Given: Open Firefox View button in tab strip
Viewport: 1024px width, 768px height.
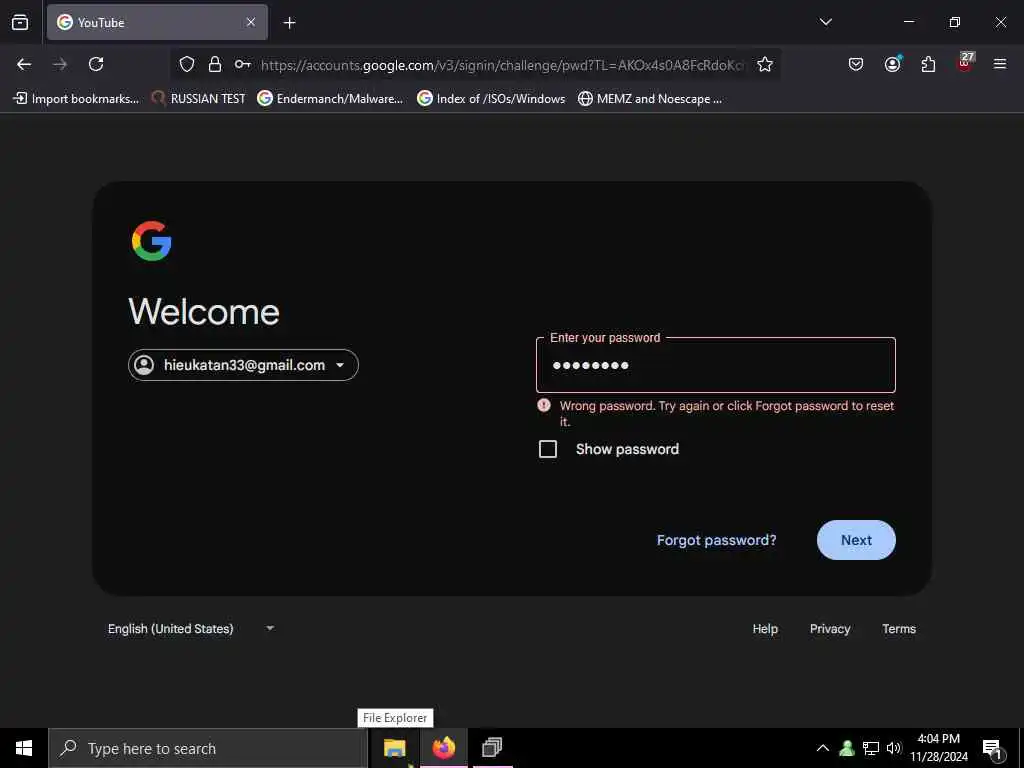Looking at the screenshot, I should [x=20, y=22].
